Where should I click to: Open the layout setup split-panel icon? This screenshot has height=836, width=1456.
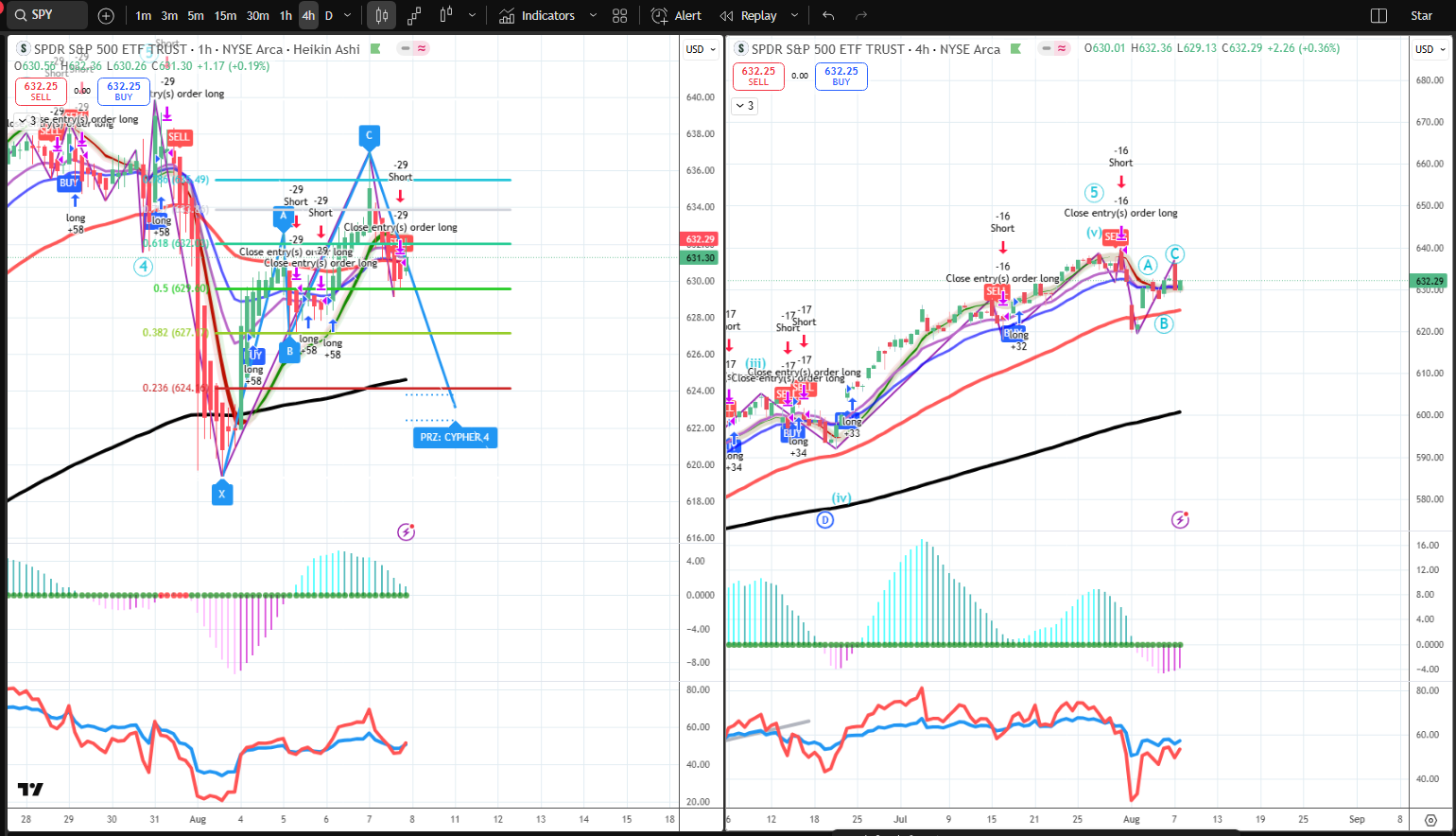pyautogui.click(x=1378, y=15)
